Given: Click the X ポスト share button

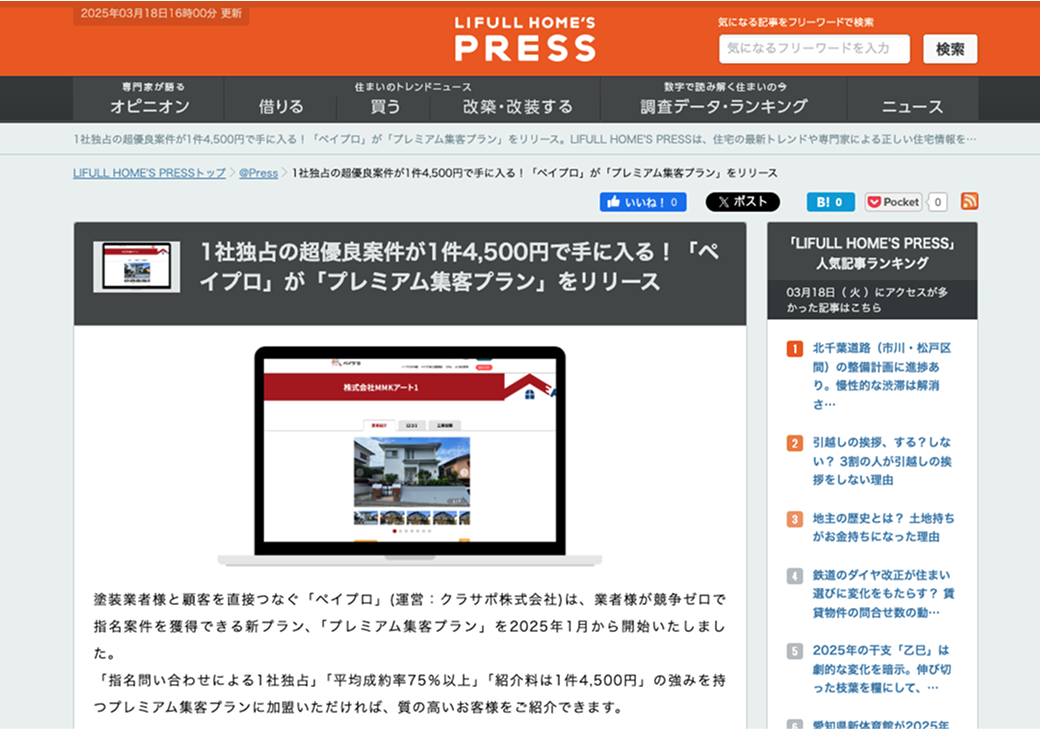Looking at the screenshot, I should coord(742,202).
